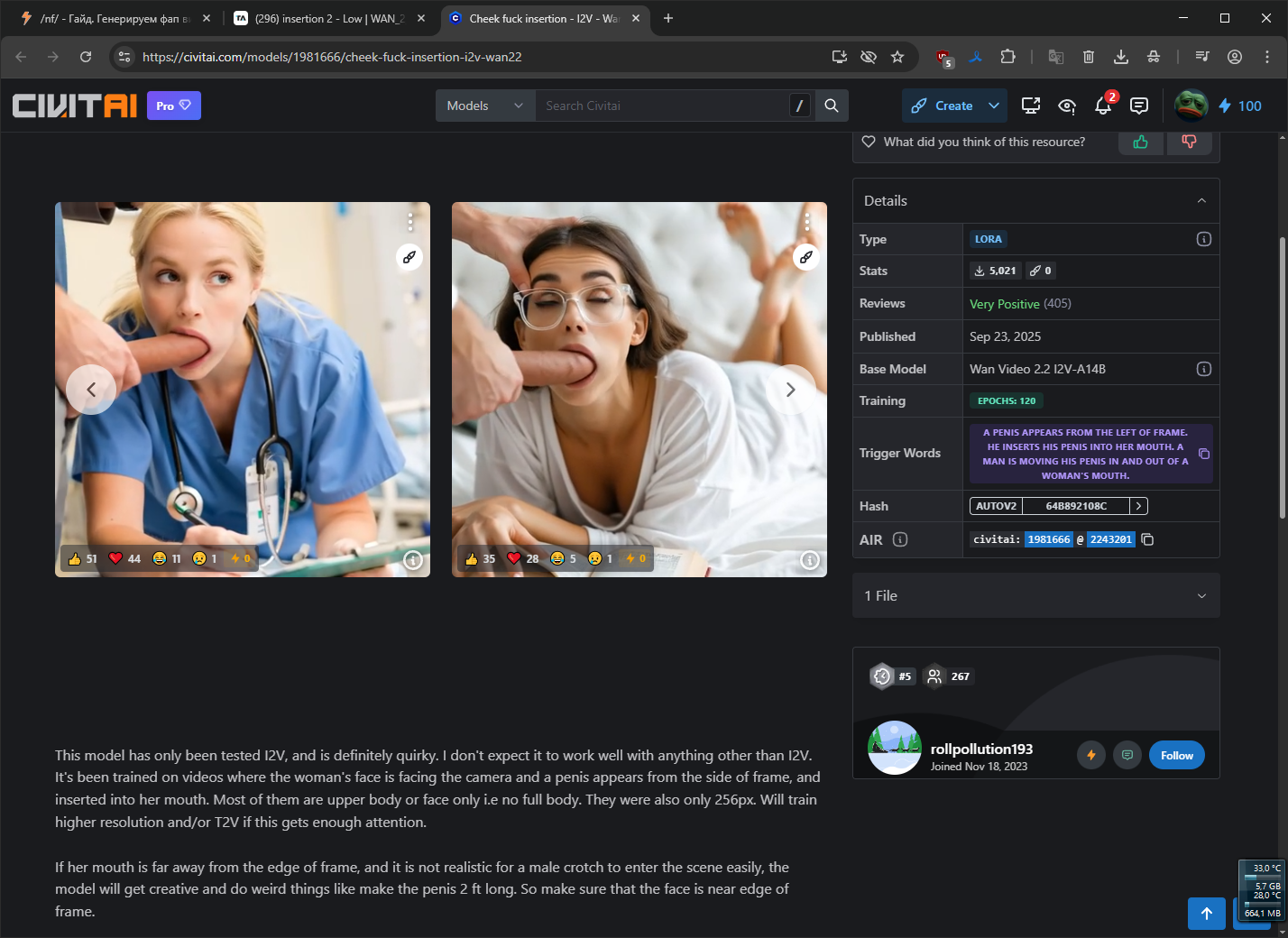The image size is (1288, 938).
Task: Switch to the "(296) insertion 2" browser tab
Action: click(329, 18)
